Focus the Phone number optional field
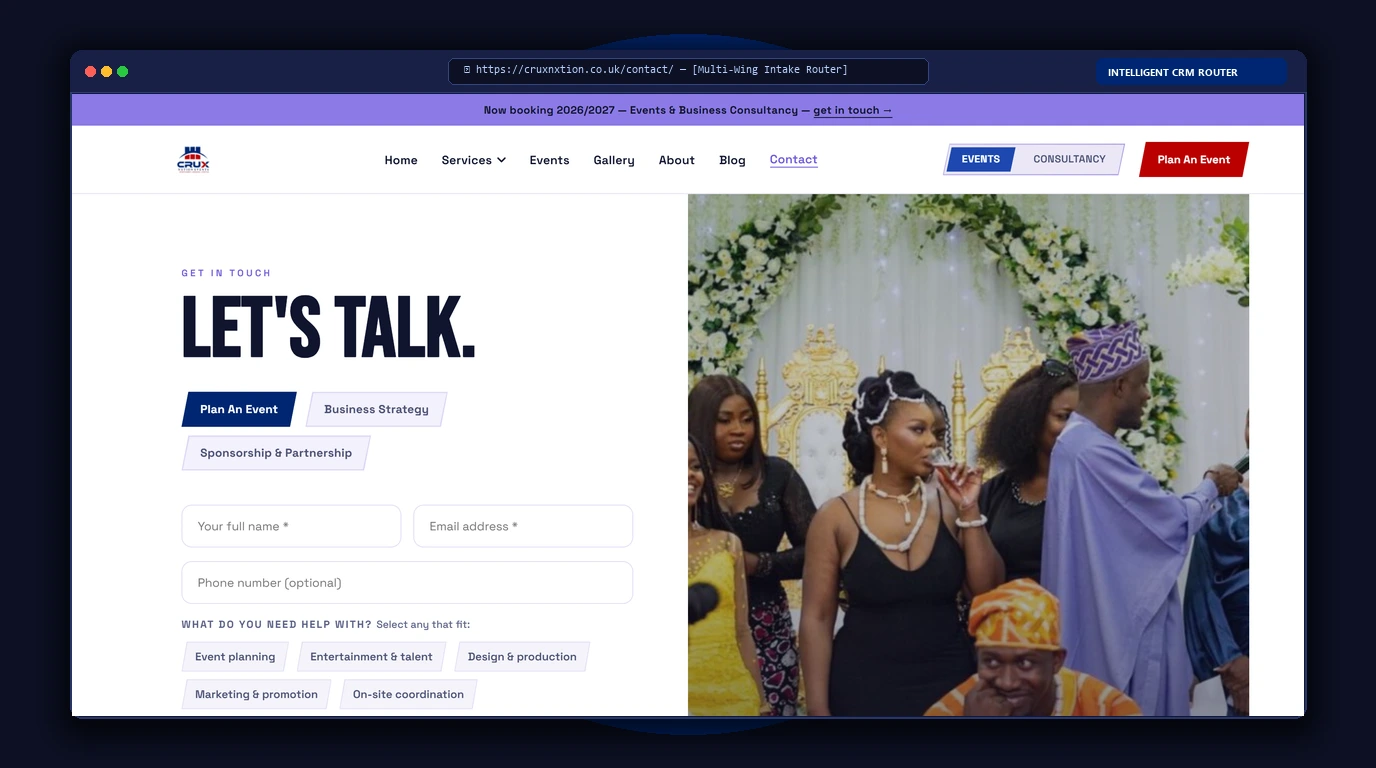 (407, 583)
